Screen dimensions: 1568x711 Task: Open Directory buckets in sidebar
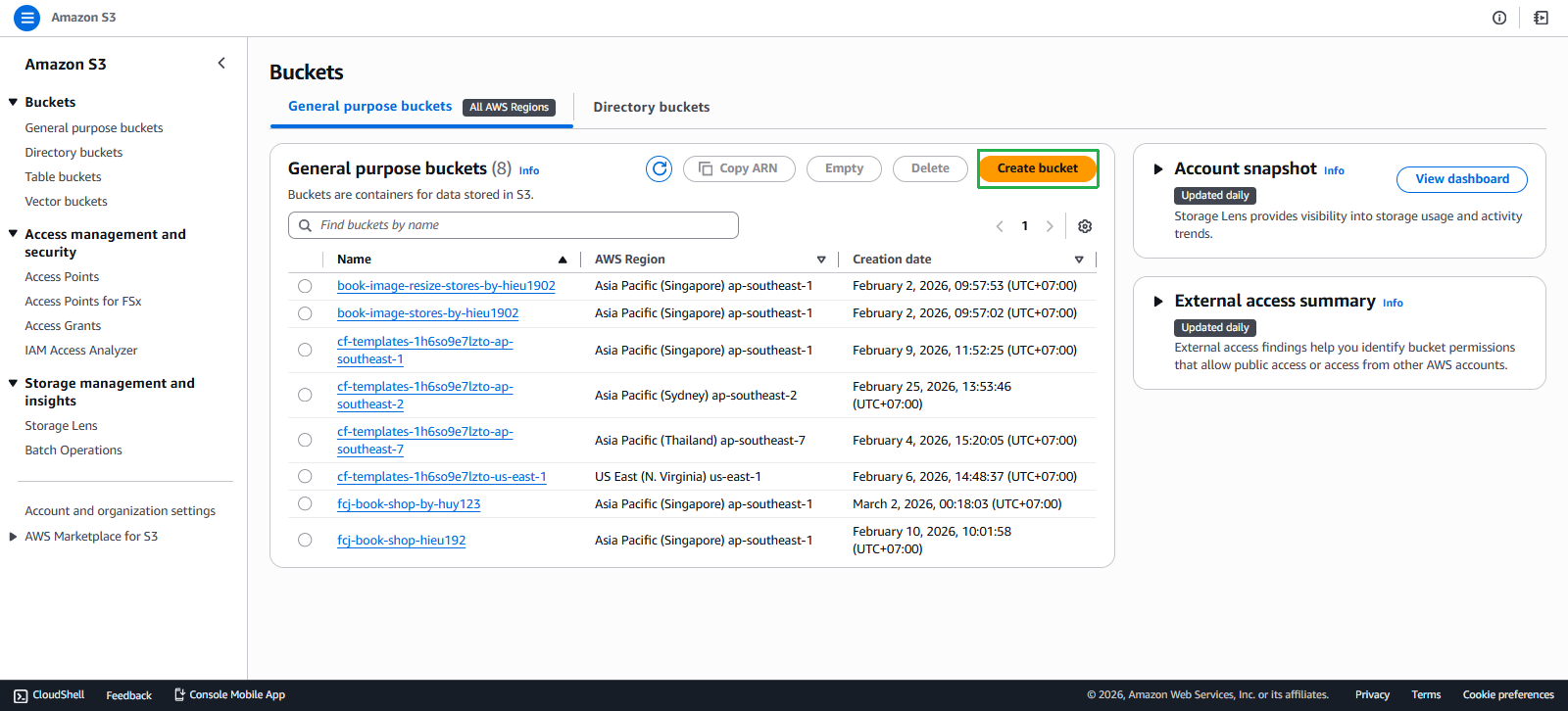(73, 153)
